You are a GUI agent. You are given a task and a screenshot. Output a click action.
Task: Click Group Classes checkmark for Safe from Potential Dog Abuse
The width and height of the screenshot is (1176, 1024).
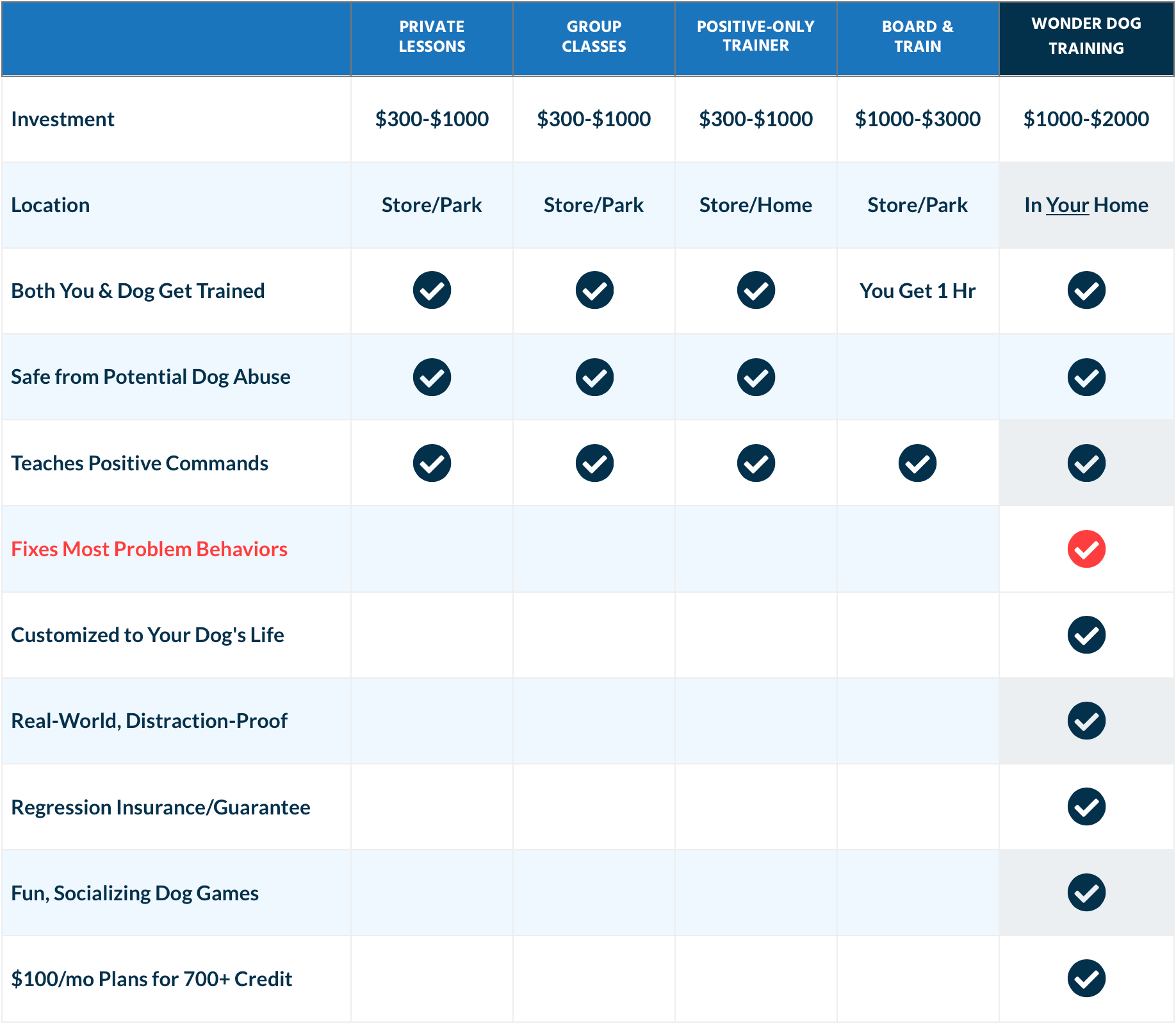click(594, 377)
